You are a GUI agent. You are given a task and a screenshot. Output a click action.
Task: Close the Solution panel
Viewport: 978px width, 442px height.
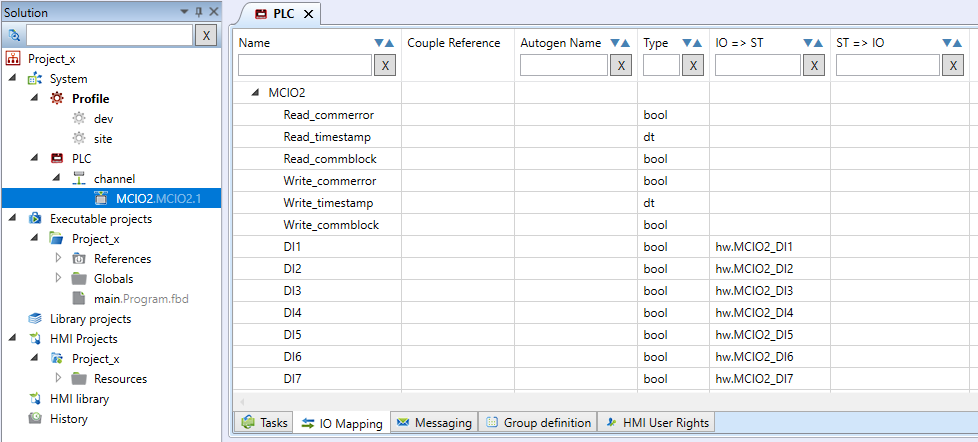(x=214, y=12)
